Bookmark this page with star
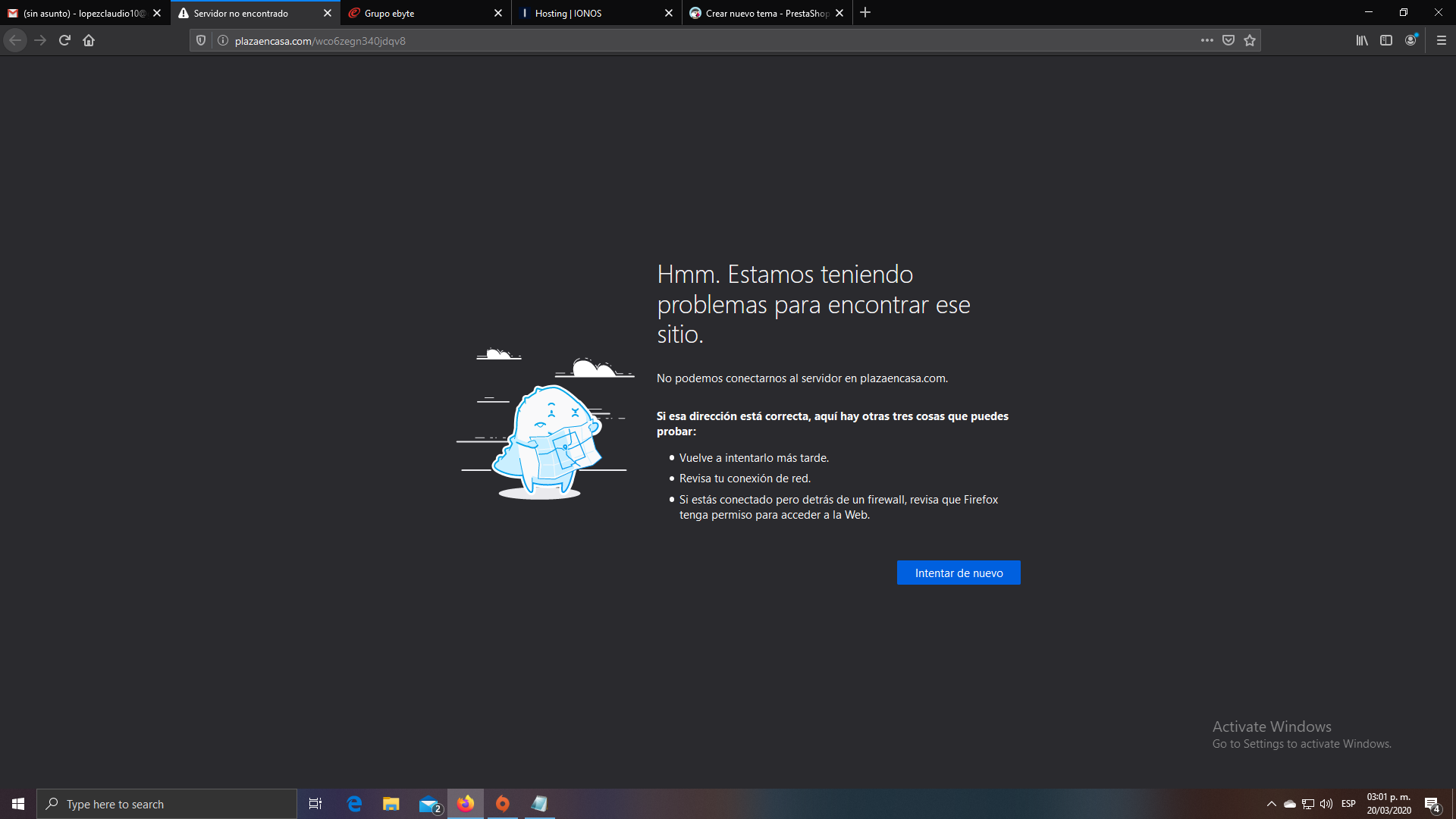 click(1250, 40)
